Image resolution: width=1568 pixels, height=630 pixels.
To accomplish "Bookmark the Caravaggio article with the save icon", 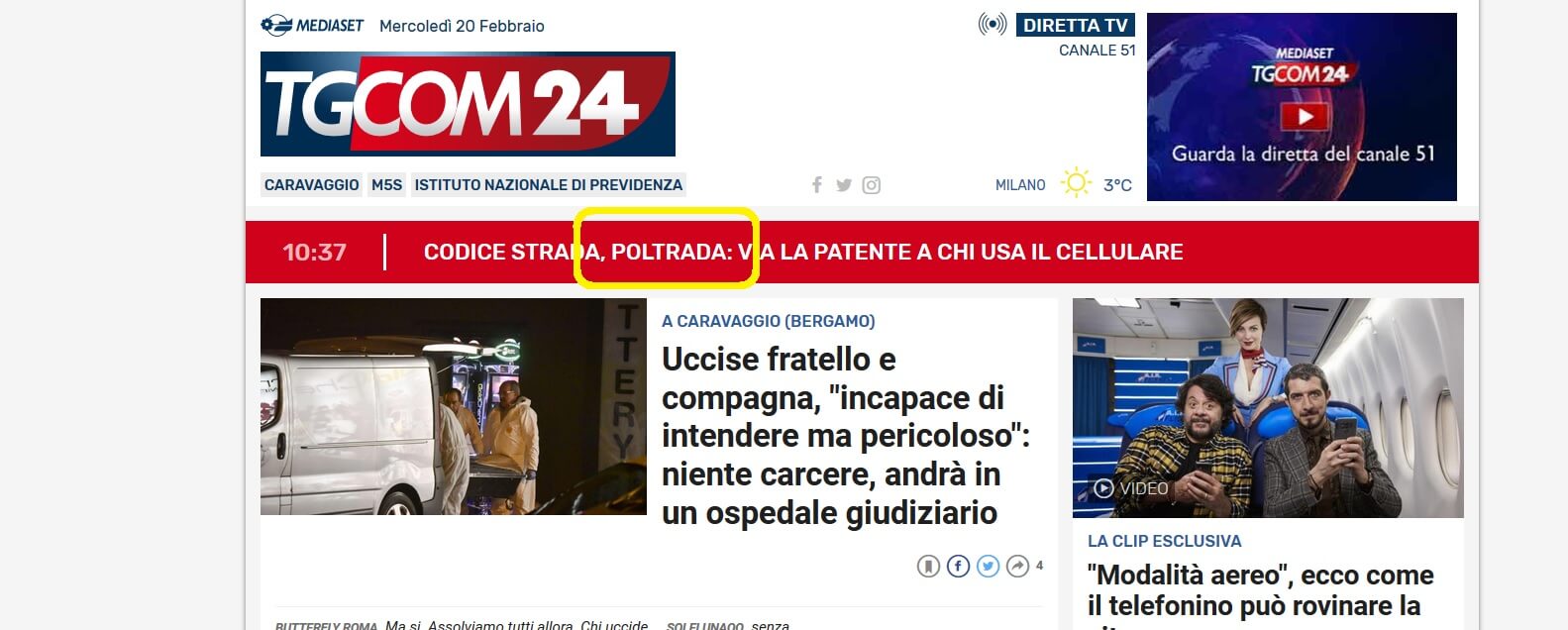I will [x=928, y=566].
